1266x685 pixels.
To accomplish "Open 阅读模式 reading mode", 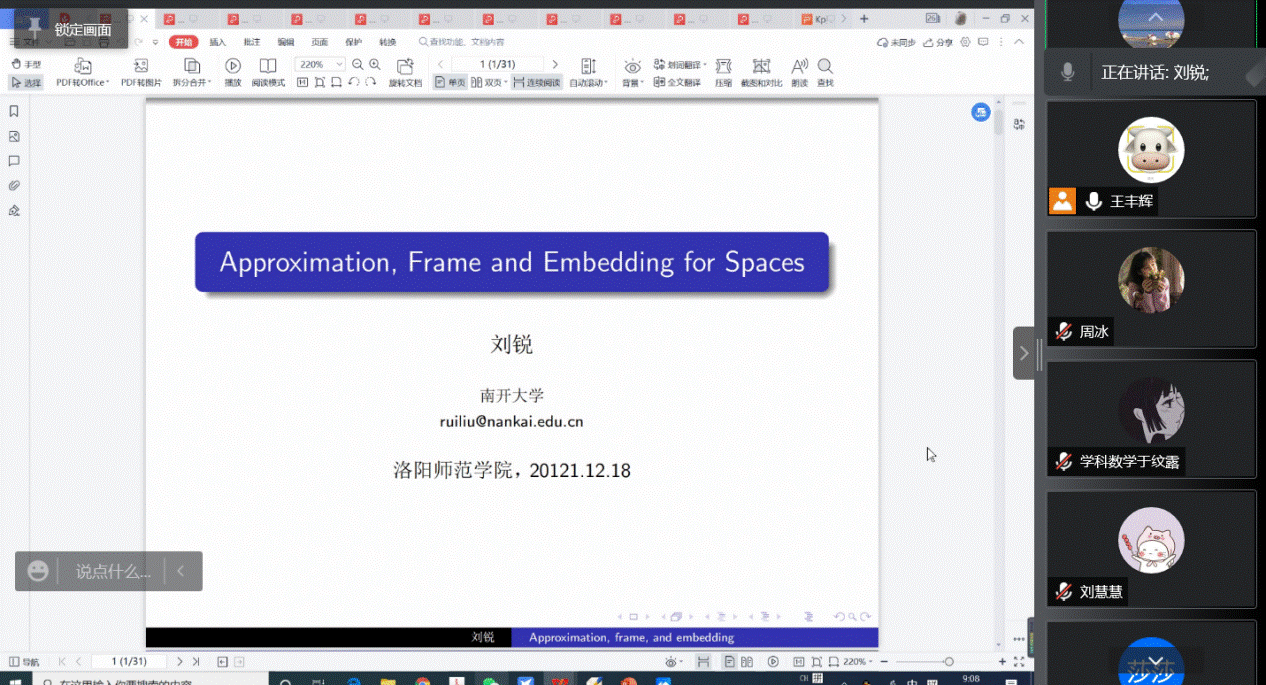I will pos(268,72).
